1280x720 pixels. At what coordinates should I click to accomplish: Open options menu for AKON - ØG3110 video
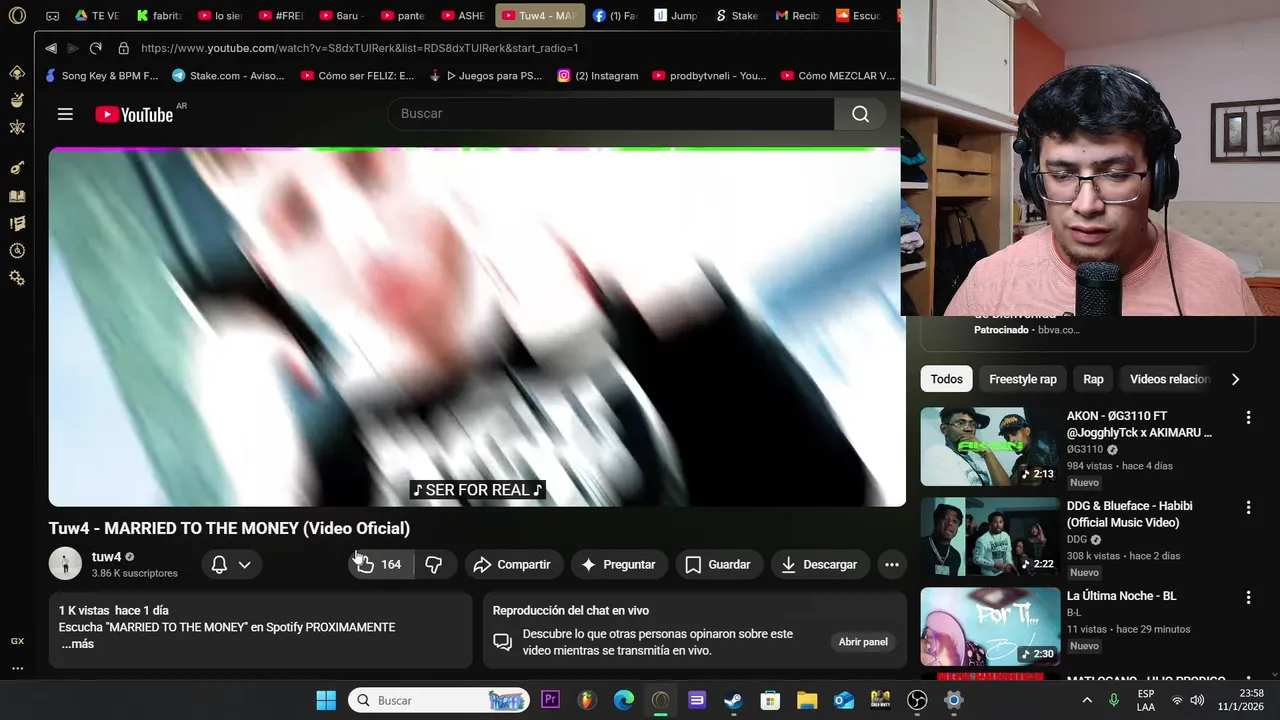tap(1248, 417)
